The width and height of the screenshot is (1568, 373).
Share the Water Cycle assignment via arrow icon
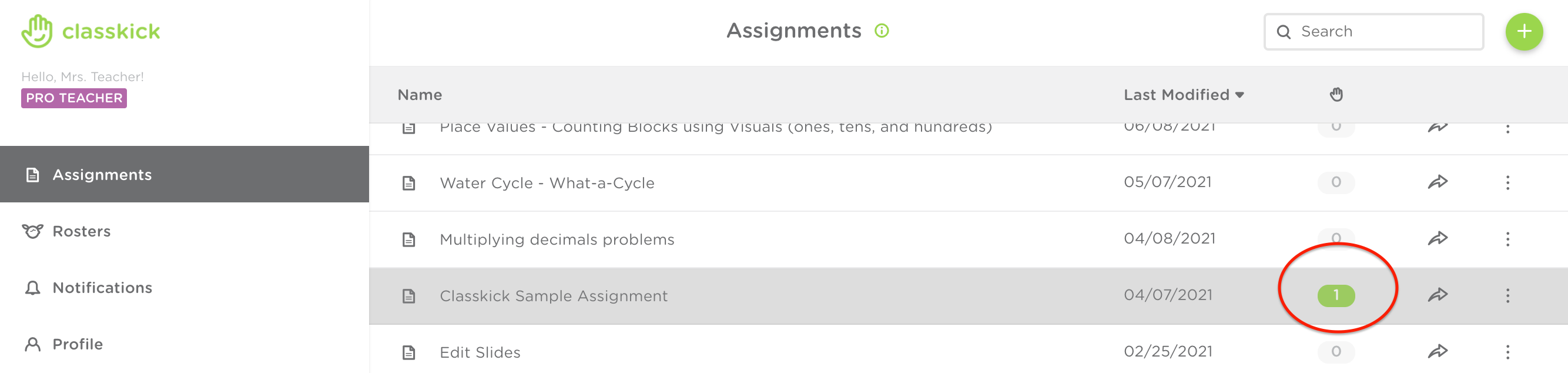pyautogui.click(x=1438, y=182)
